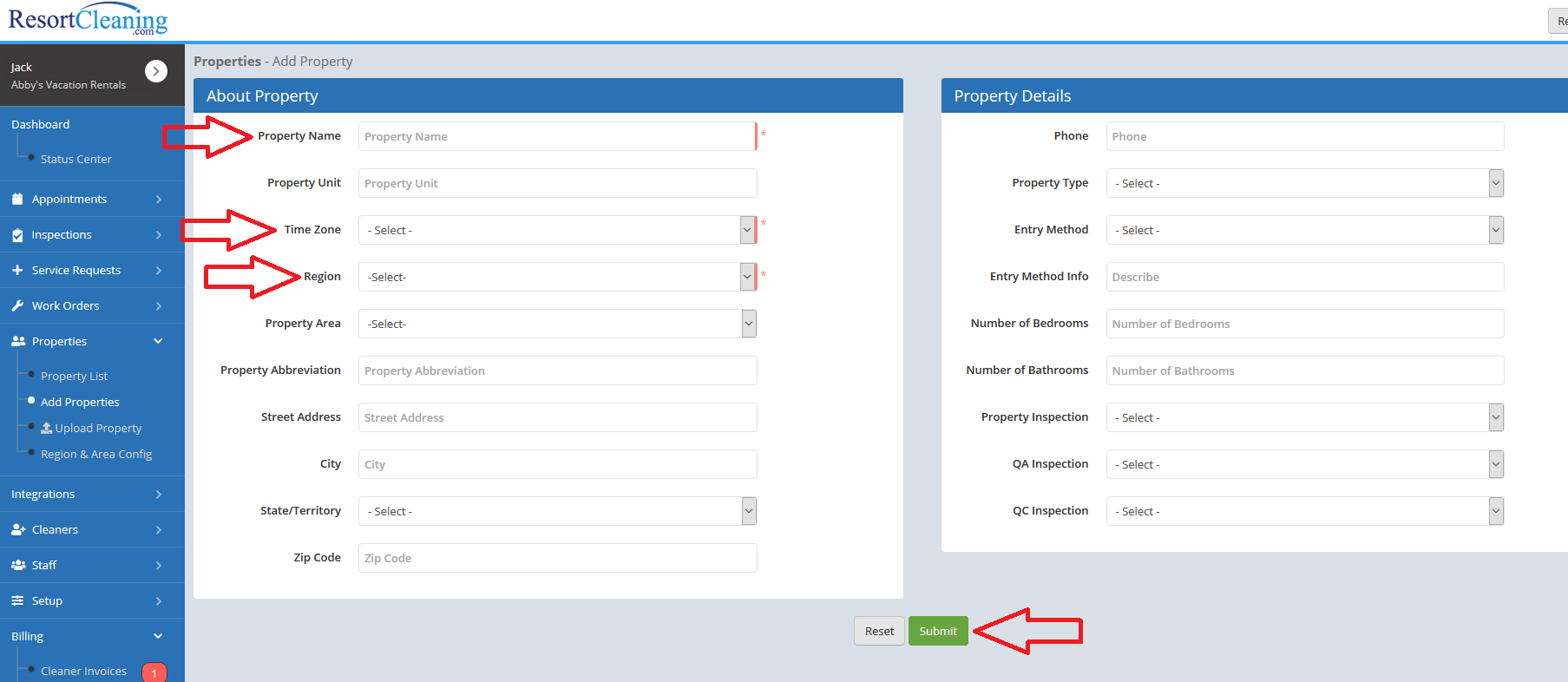Click the Appointments calendar icon in sidebar
1568x682 pixels.
click(17, 199)
